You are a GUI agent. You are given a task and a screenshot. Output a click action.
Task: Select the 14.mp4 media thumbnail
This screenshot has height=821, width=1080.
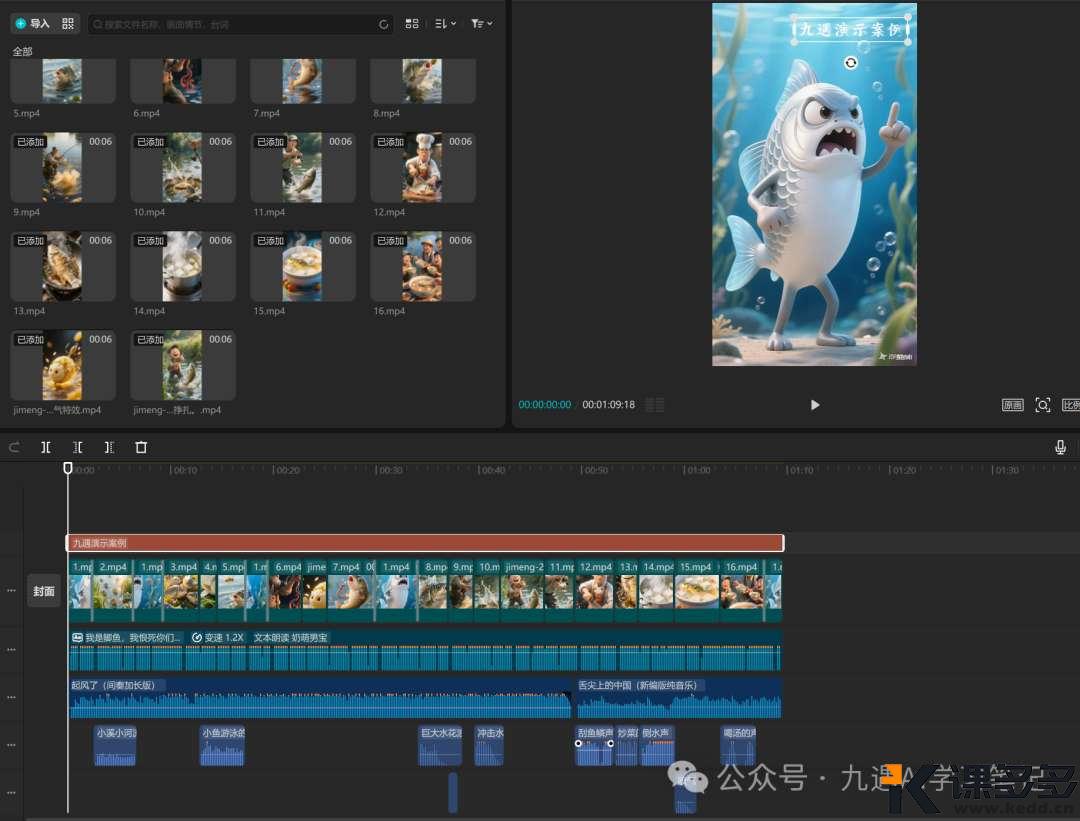coord(183,267)
